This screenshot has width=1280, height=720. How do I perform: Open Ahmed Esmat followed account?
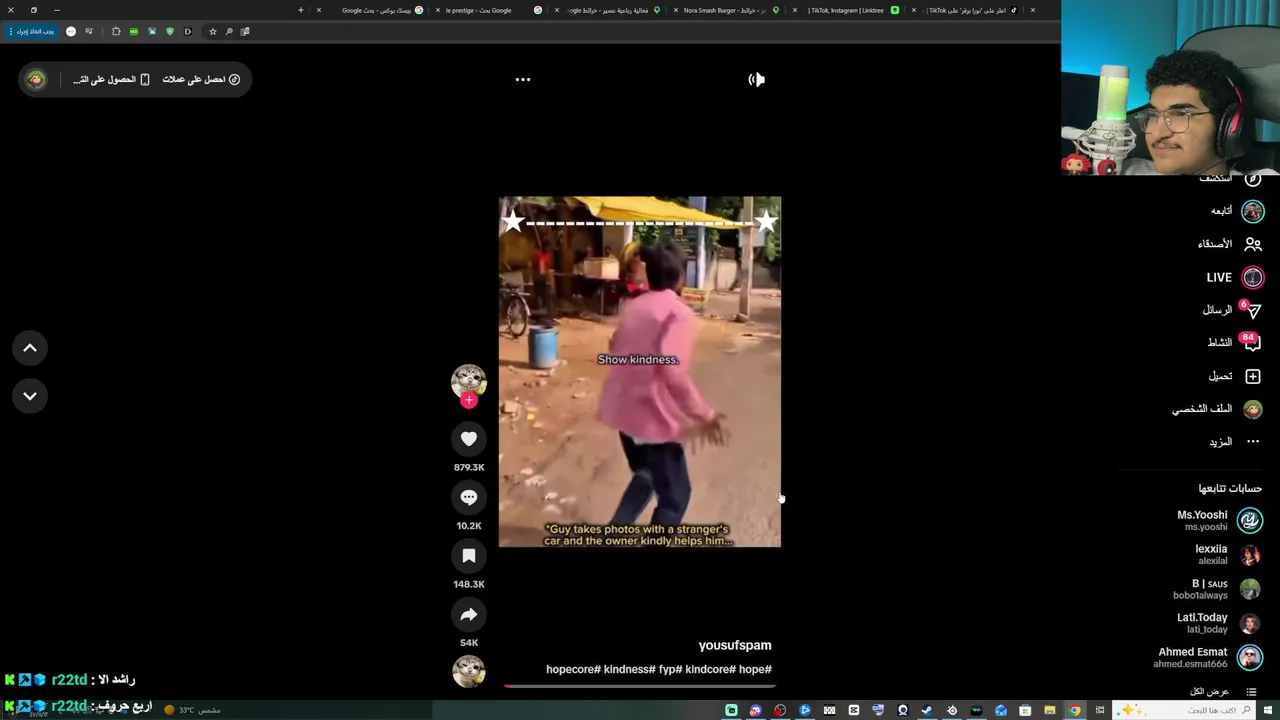[x=1208, y=657]
